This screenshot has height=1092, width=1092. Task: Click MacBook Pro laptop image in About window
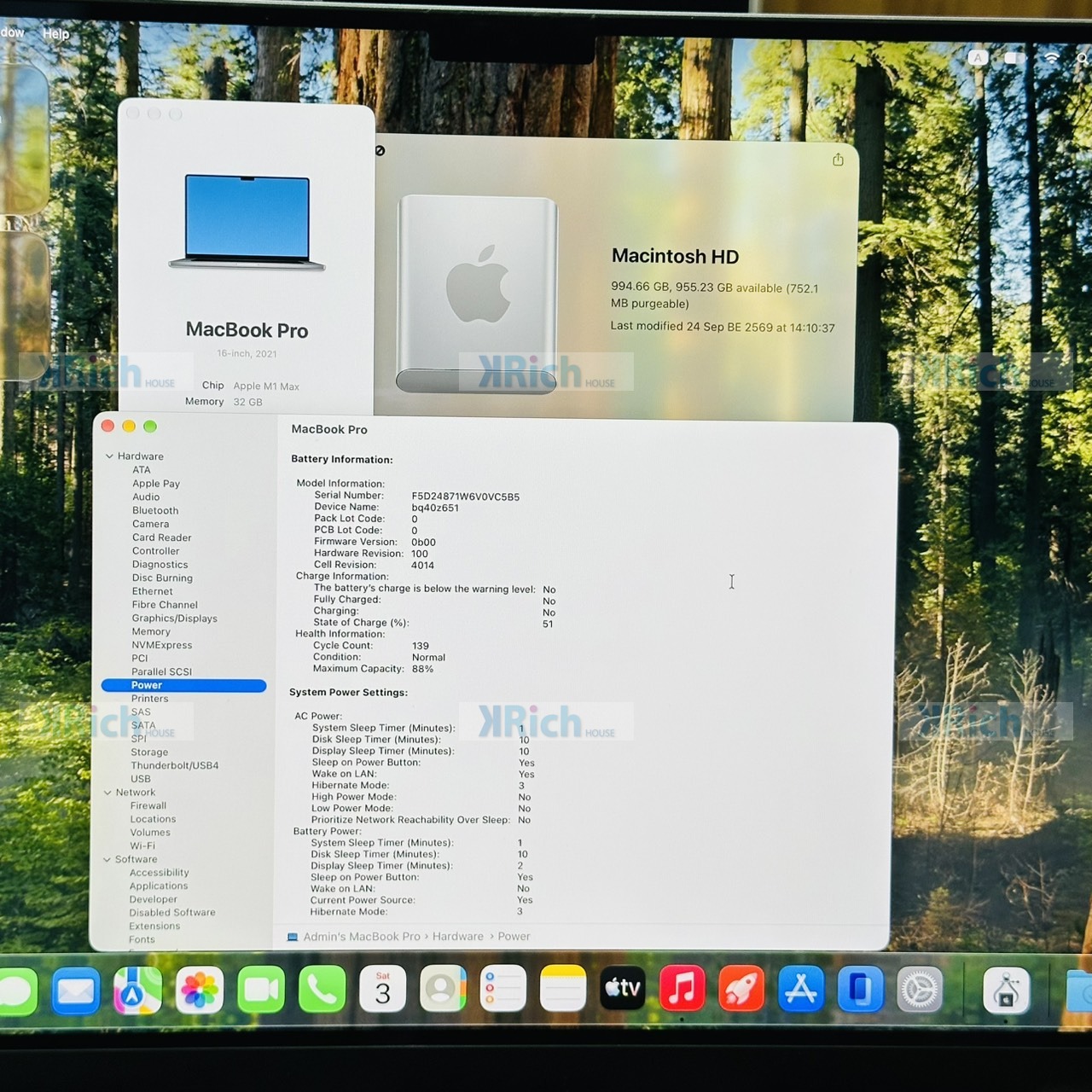tap(247, 222)
